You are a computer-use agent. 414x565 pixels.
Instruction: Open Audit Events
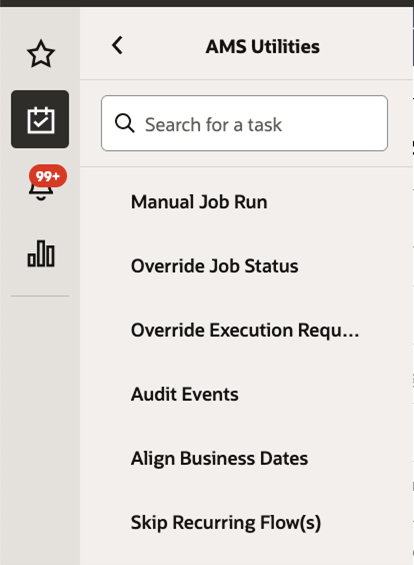(184, 394)
